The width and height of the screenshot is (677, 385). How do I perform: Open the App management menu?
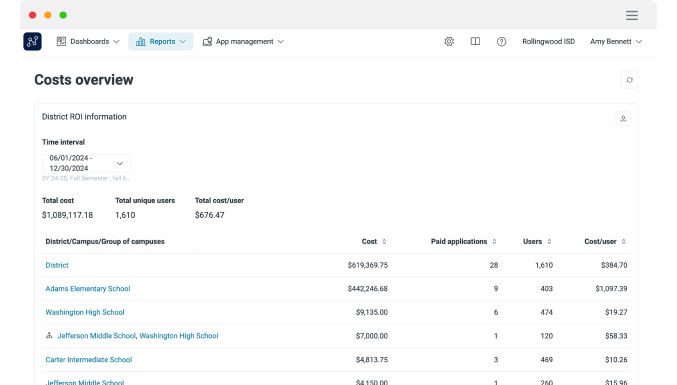coord(243,41)
